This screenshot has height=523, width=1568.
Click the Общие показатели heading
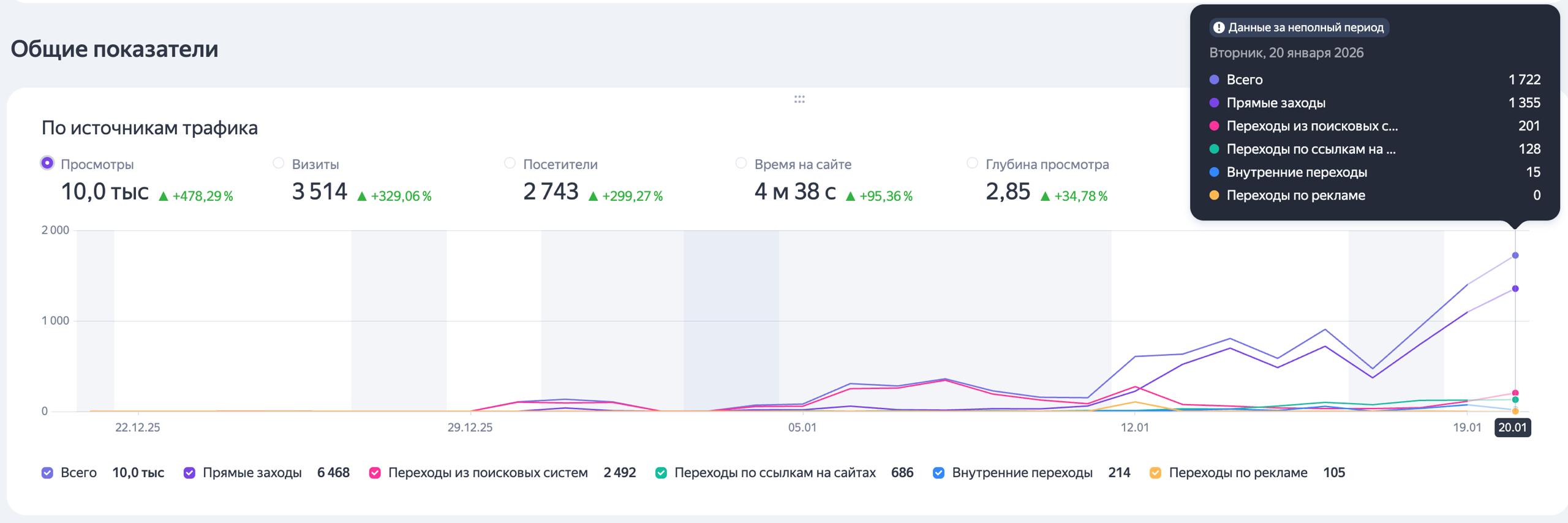[115, 49]
